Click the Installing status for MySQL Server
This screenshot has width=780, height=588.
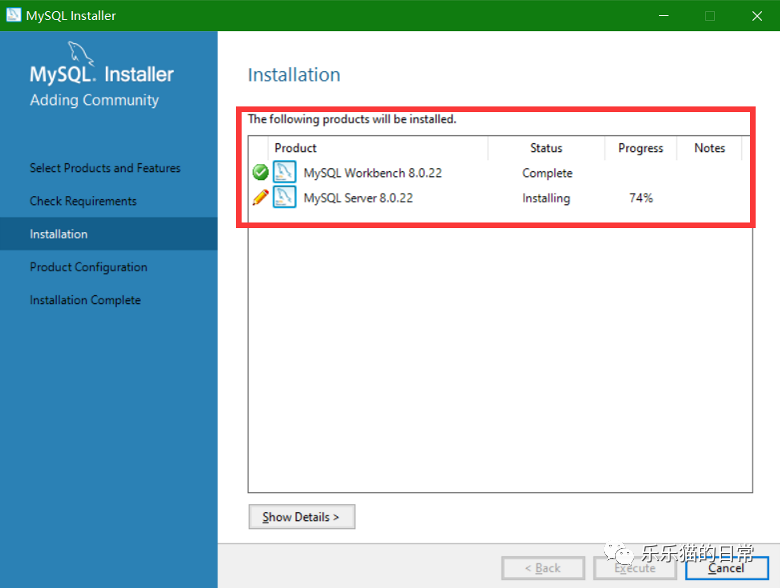click(x=546, y=198)
